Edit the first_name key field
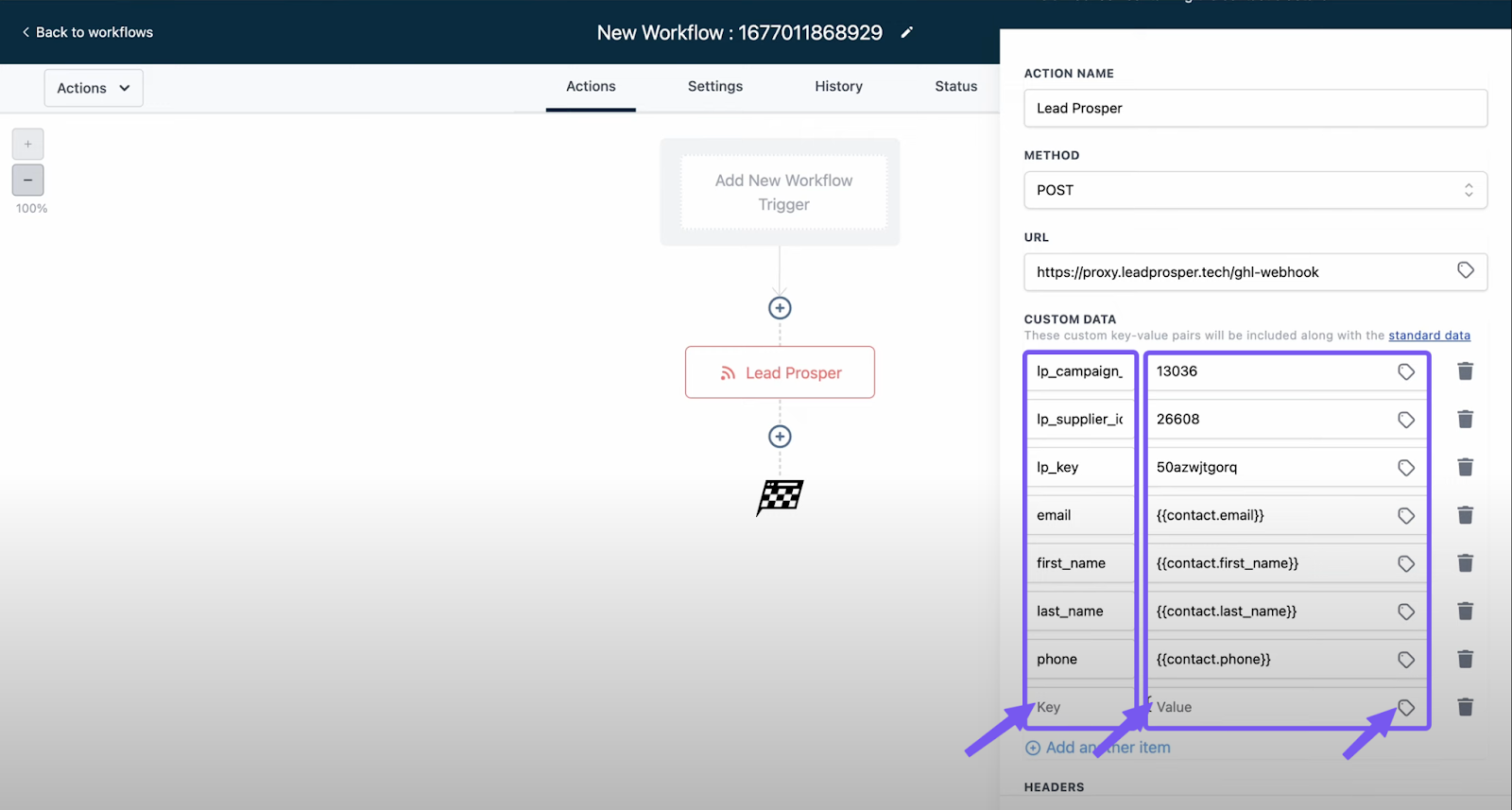The image size is (1512, 810). 1080,564
